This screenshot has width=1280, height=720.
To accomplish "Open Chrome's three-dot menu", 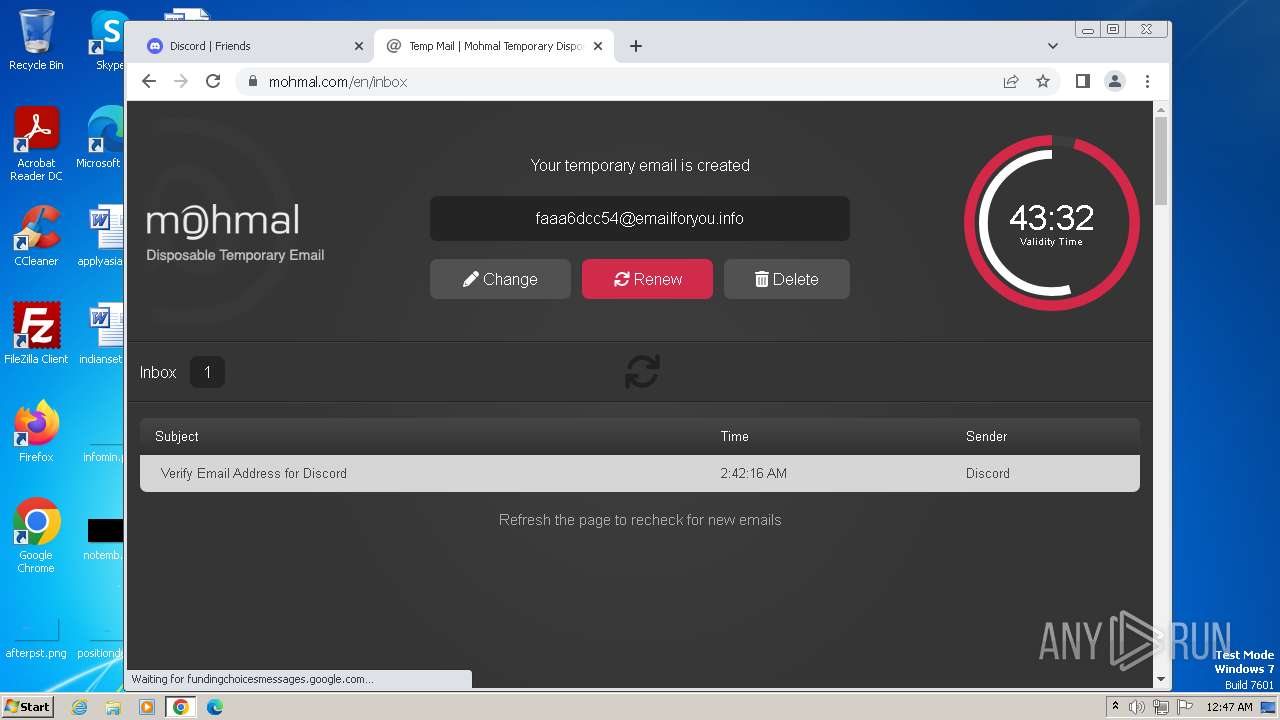I will click(x=1147, y=82).
